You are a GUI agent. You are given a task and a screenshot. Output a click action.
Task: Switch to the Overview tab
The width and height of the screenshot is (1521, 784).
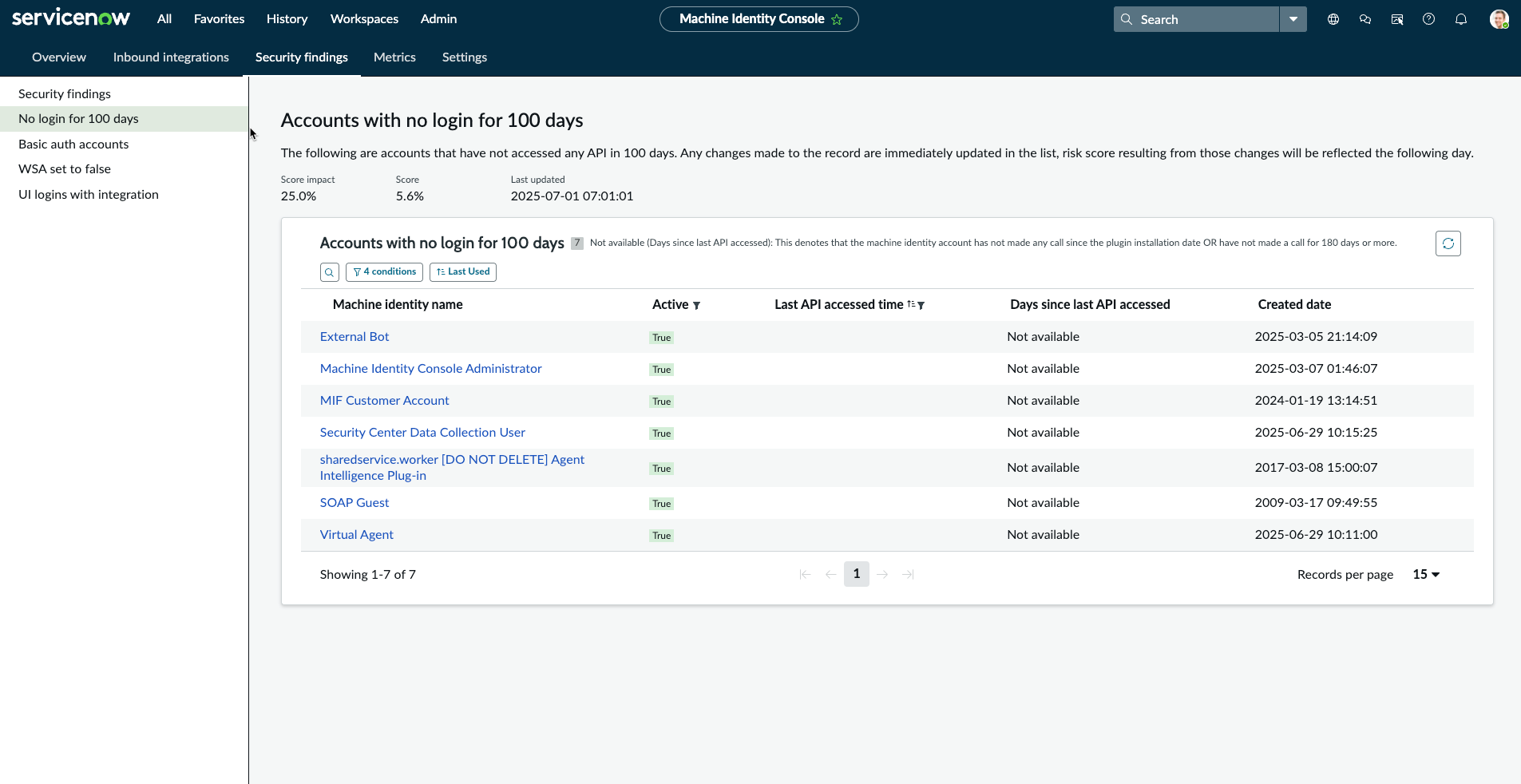[59, 57]
